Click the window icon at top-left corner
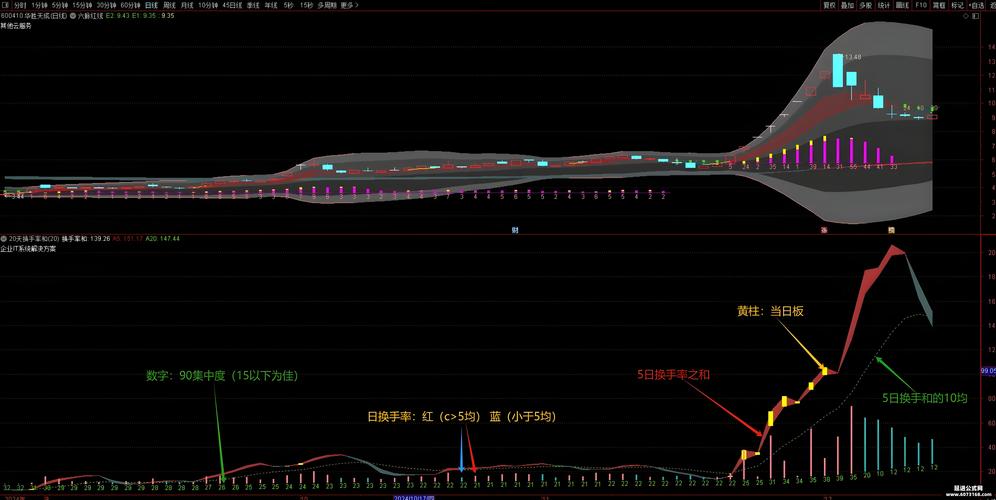 point(5,5)
